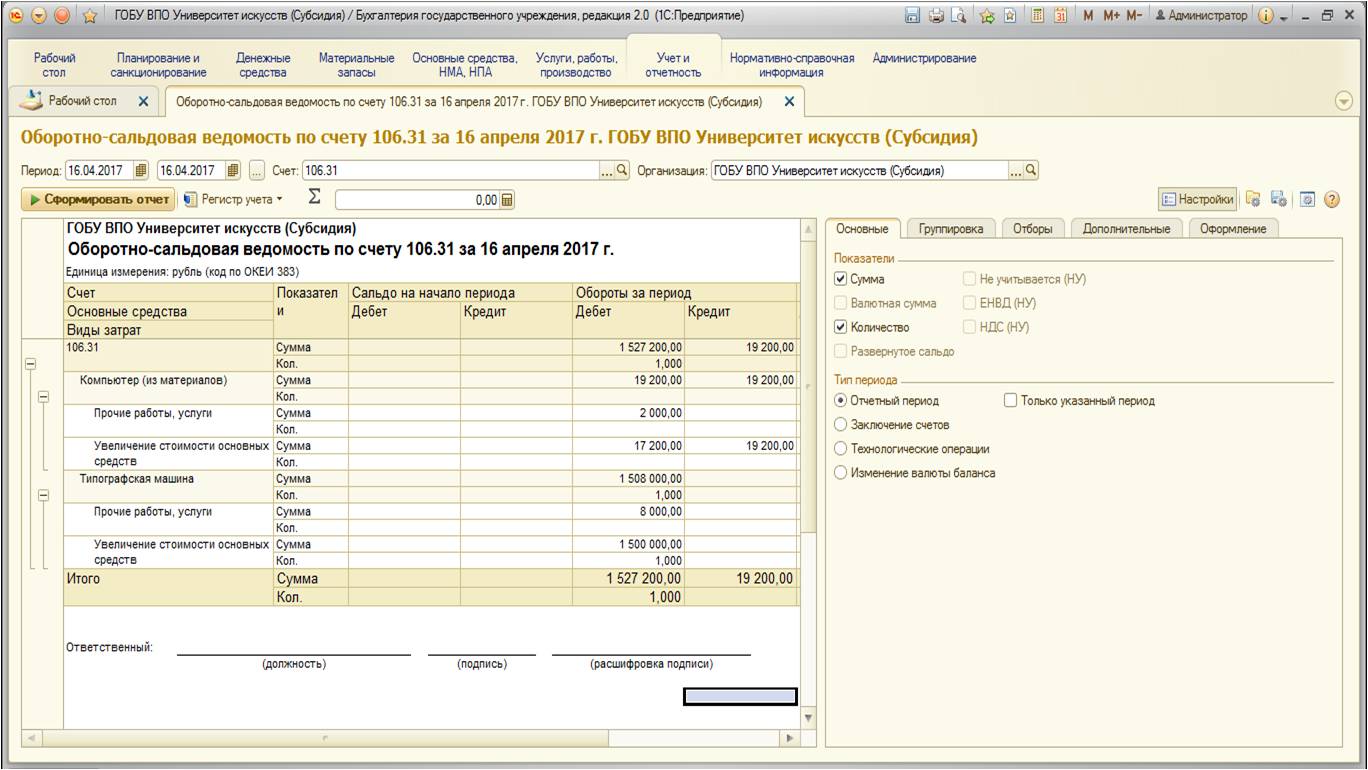
Task: Collapse the 106.31 account group row
Action: point(29,365)
